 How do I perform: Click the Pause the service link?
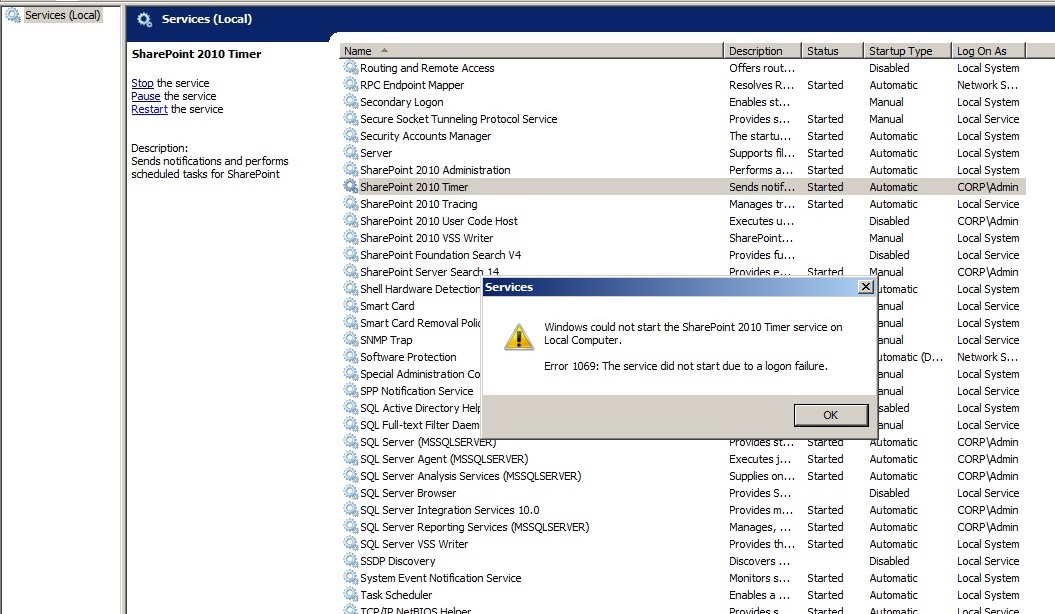pyautogui.click(x=145, y=96)
